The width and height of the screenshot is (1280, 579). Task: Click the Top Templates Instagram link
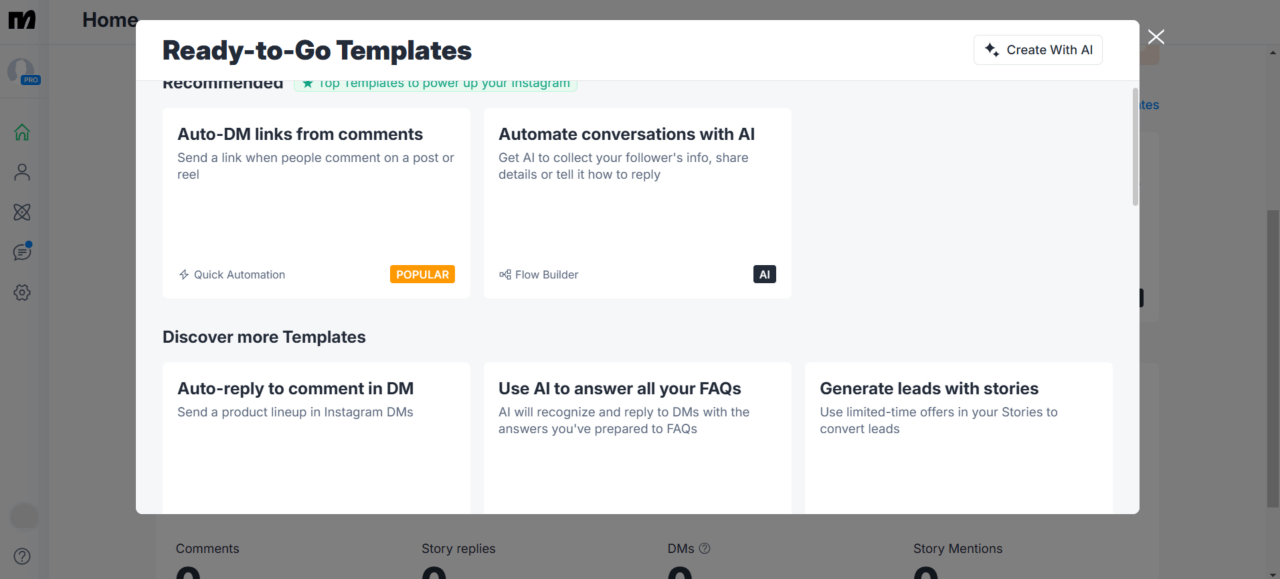coord(437,83)
